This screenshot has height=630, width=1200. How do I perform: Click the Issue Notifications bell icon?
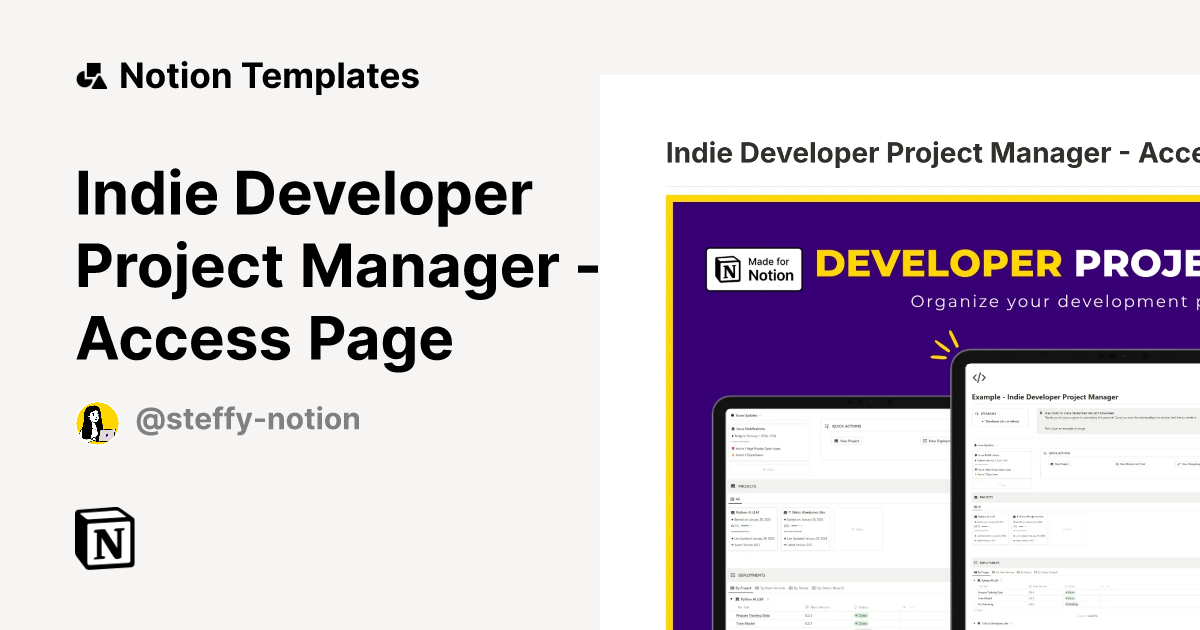point(733,428)
